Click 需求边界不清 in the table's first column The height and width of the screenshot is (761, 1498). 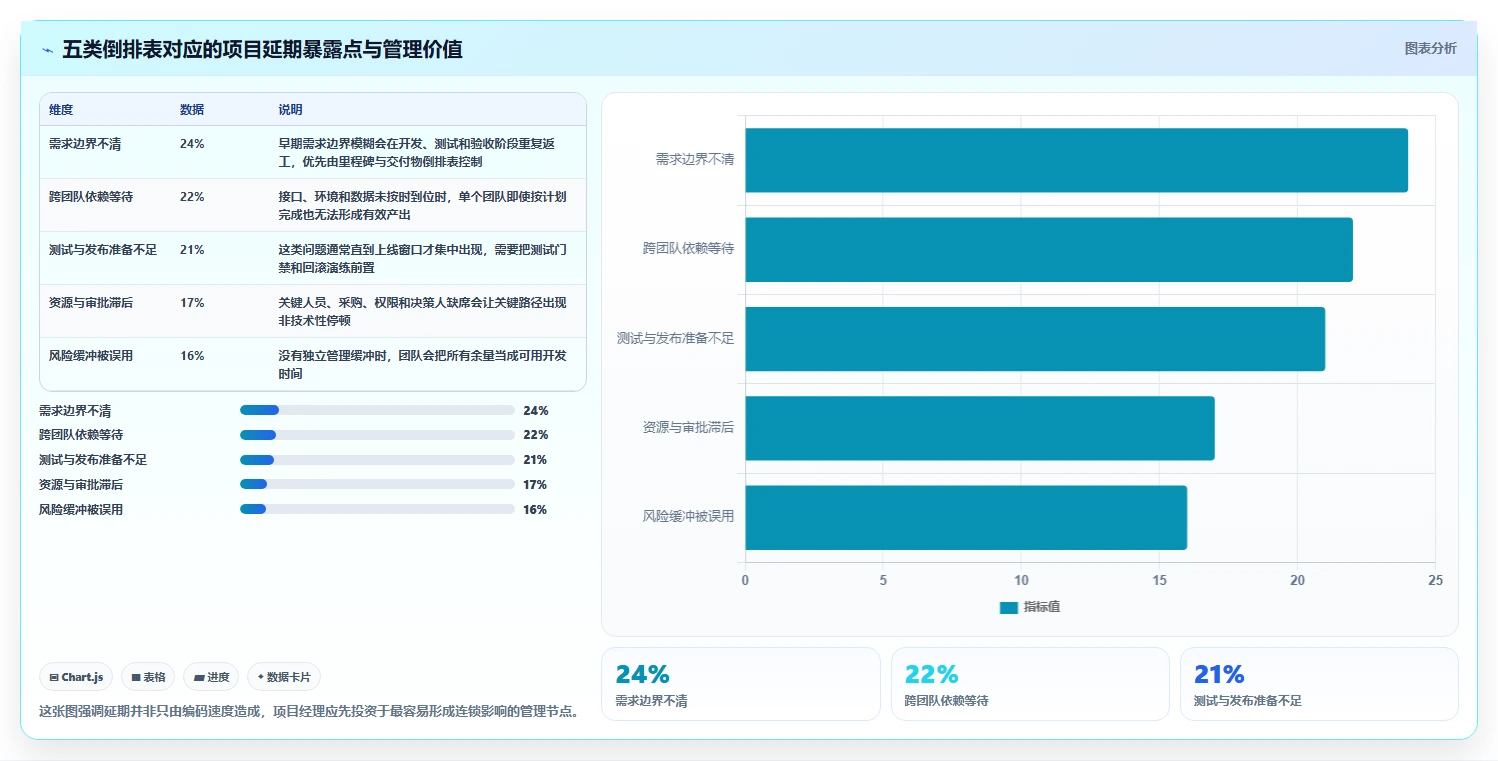[85, 144]
